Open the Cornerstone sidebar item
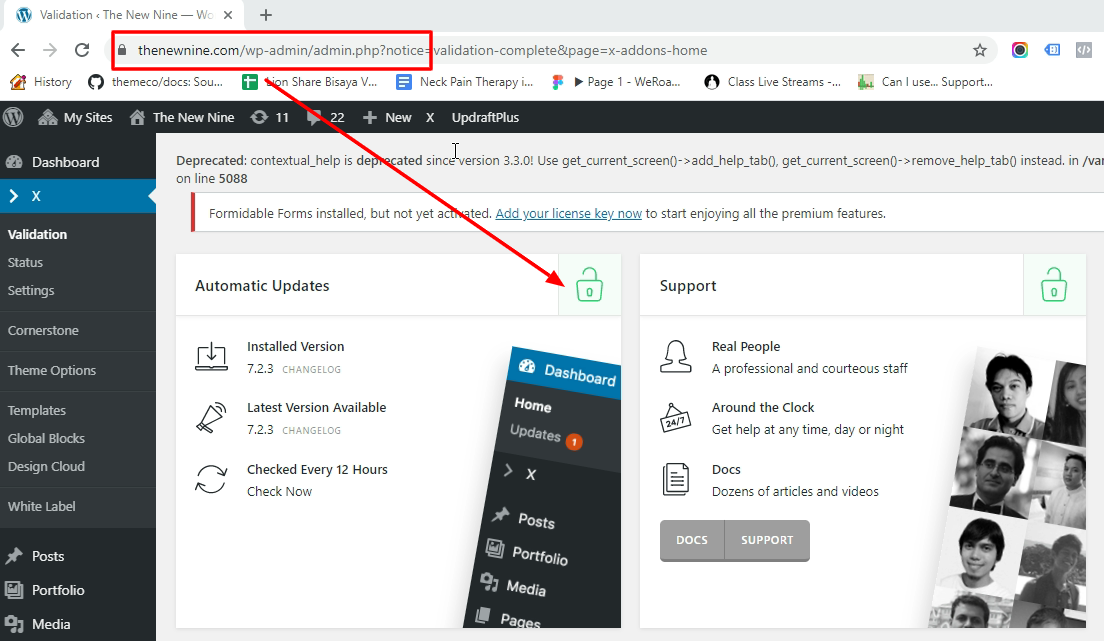The height and width of the screenshot is (641, 1104). [43, 330]
